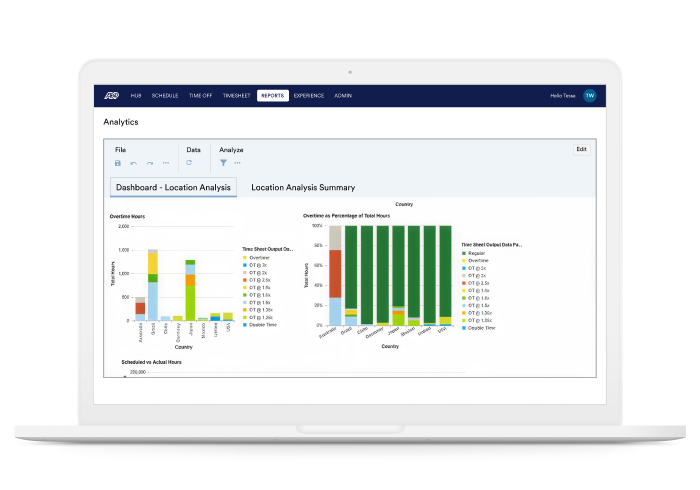Click the TW user avatar
700x490 pixels.
(590, 96)
